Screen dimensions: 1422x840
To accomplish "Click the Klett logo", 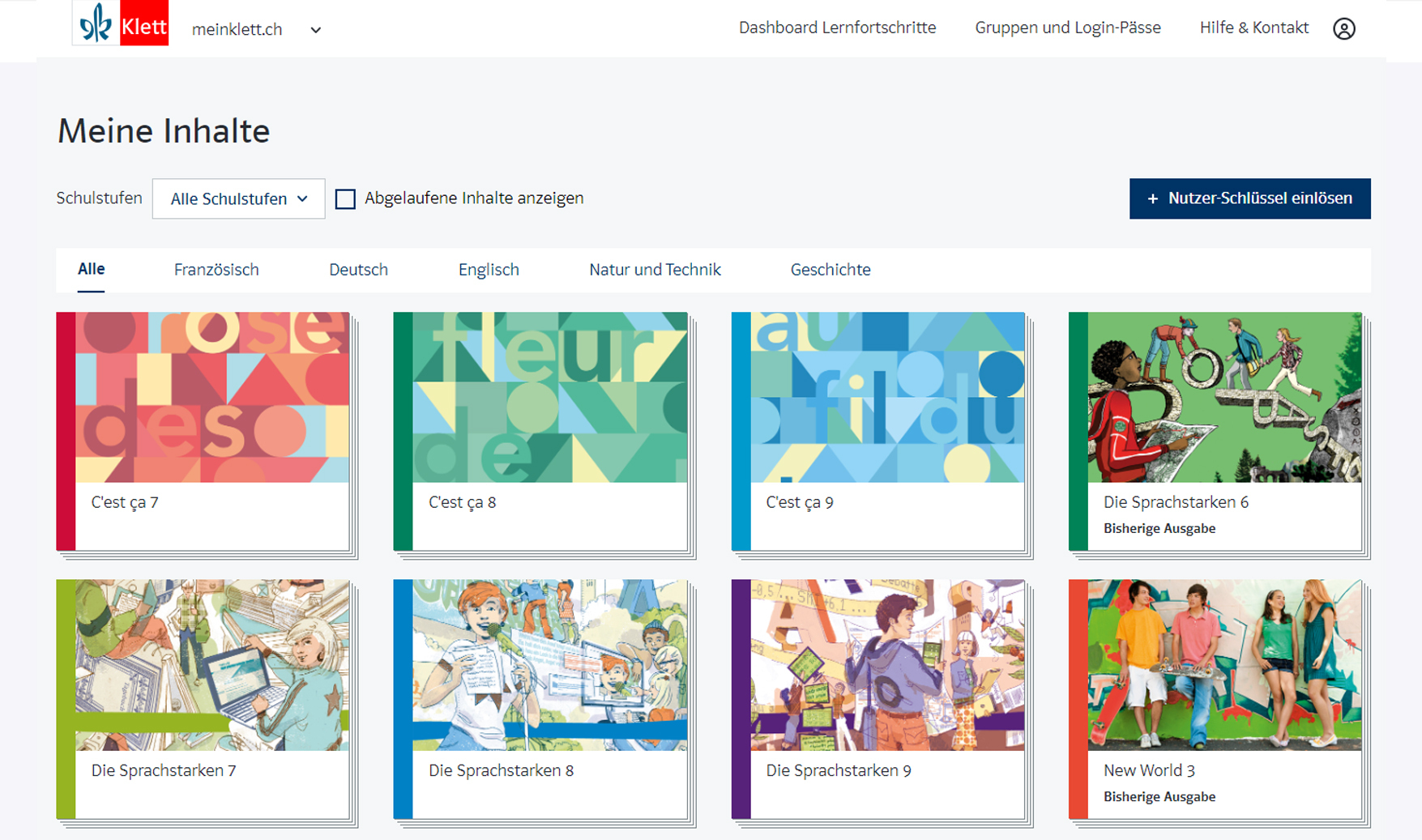I will click(x=120, y=23).
